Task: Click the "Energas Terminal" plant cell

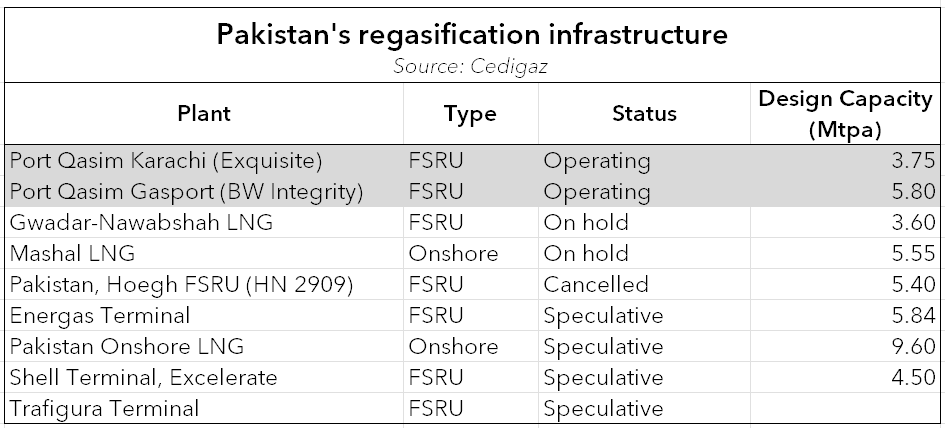Action: 99,316
